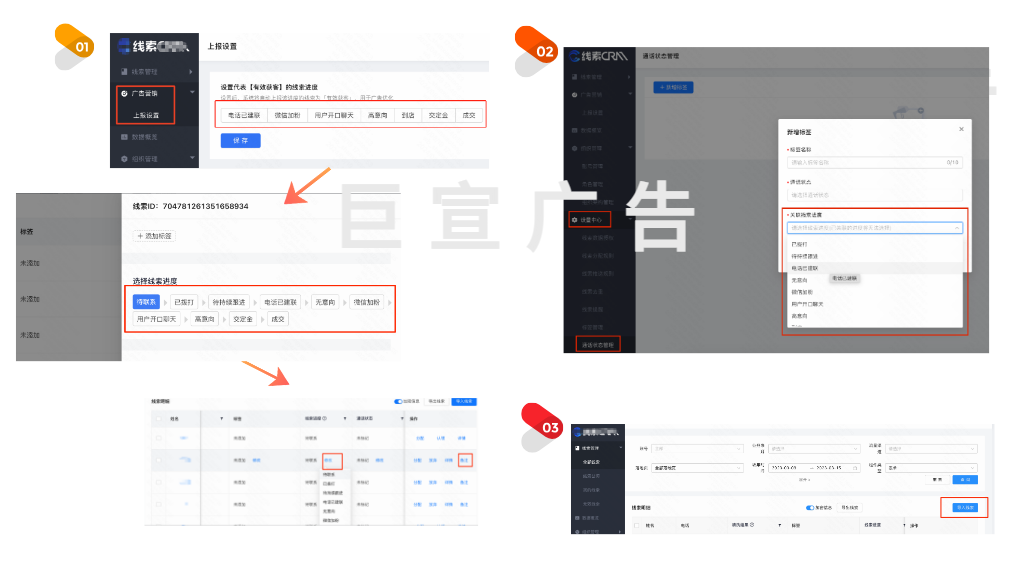
Task: Click the 组织管理 gear icon in panel 01 sidebar
Action: pyautogui.click(x=124, y=159)
